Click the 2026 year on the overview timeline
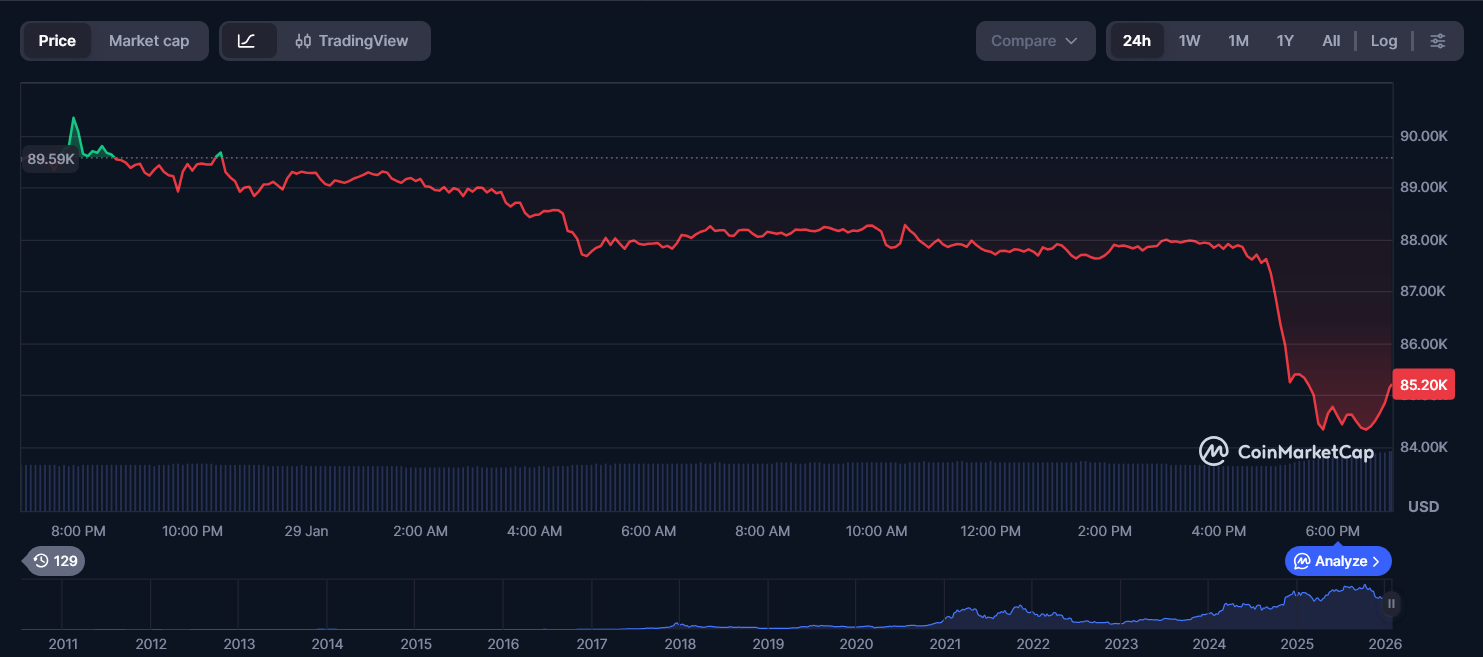 (1385, 644)
